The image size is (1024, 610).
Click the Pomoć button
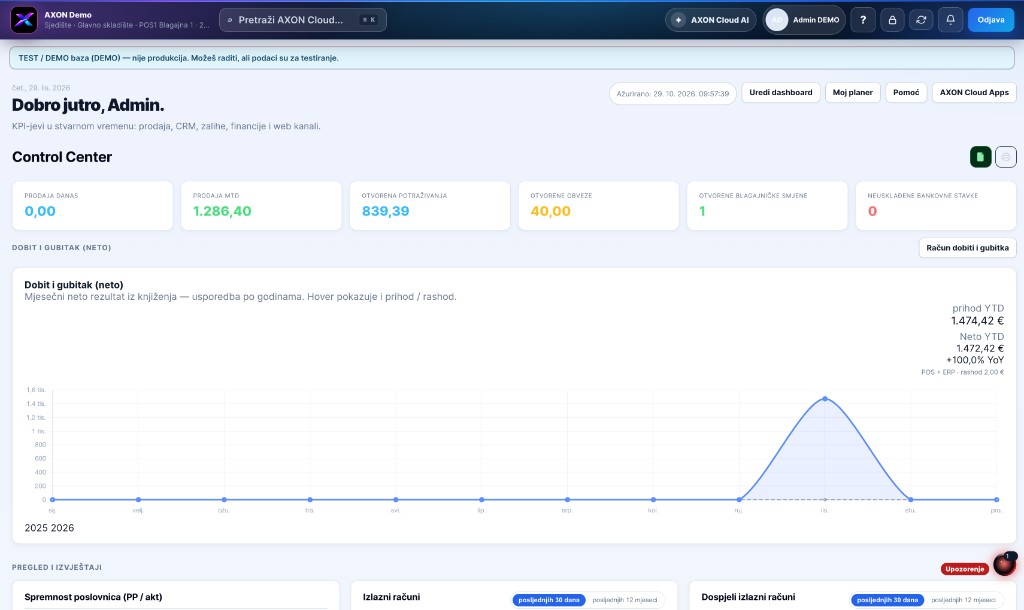coord(906,93)
